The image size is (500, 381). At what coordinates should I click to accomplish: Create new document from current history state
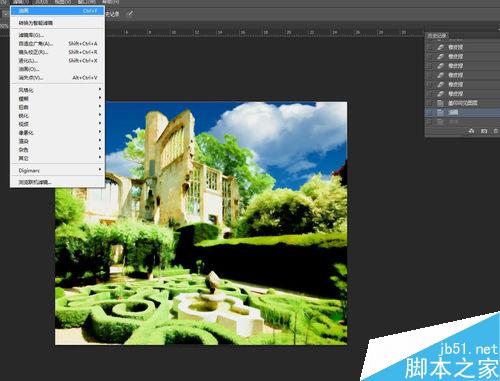(471, 131)
